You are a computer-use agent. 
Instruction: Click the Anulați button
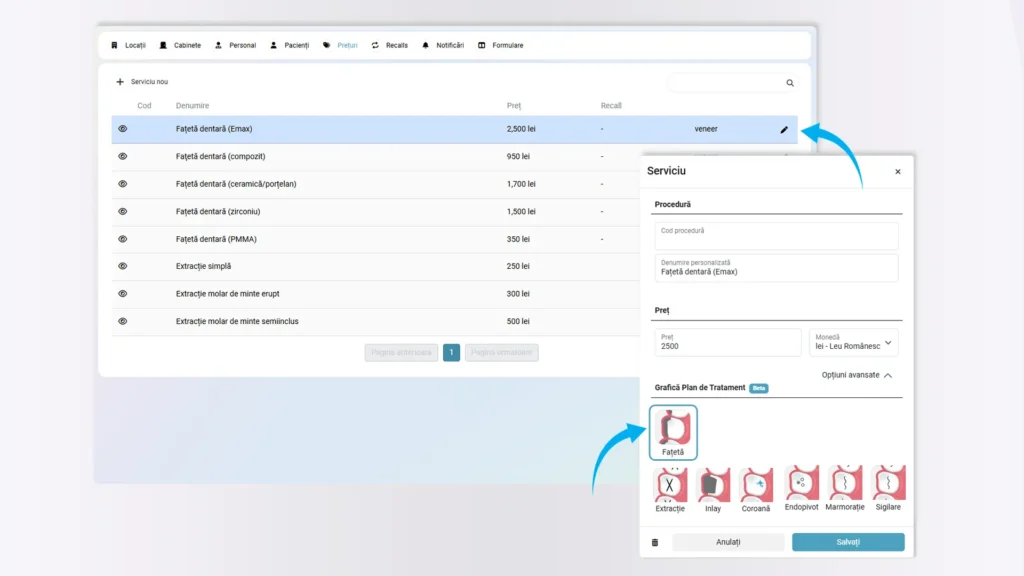tap(728, 542)
